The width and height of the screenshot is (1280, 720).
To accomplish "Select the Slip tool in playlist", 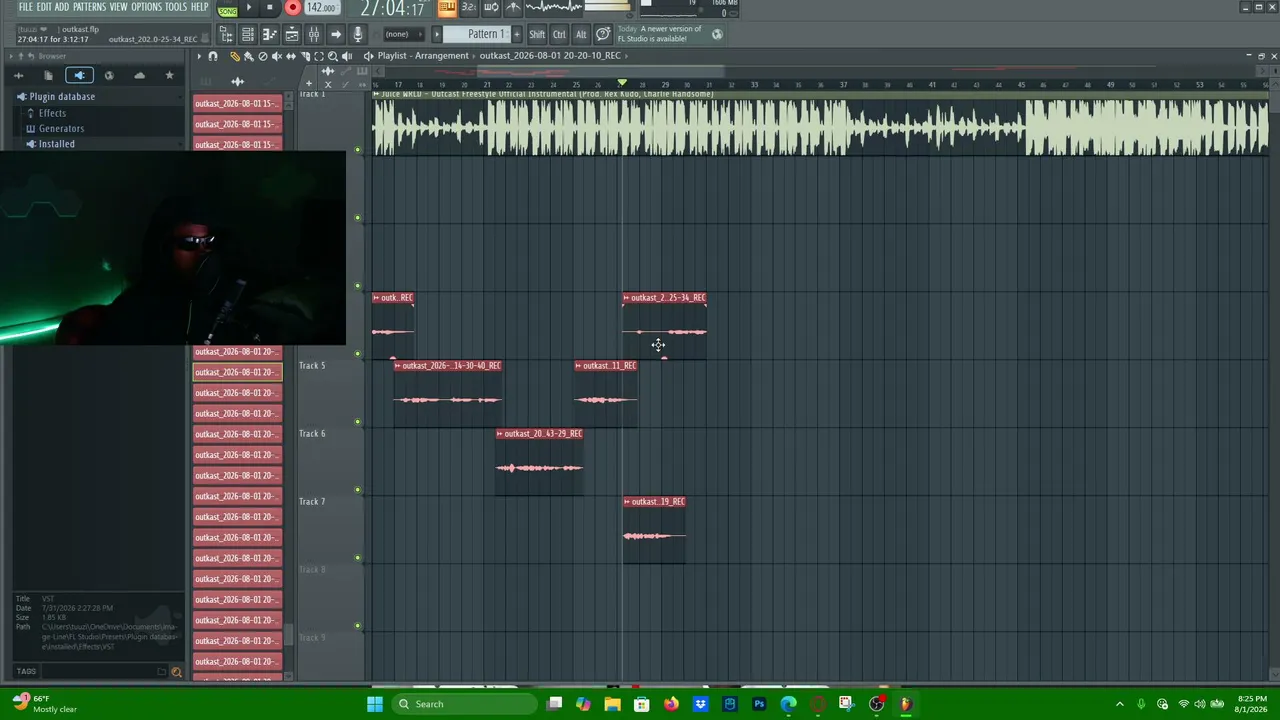I will click(x=291, y=56).
